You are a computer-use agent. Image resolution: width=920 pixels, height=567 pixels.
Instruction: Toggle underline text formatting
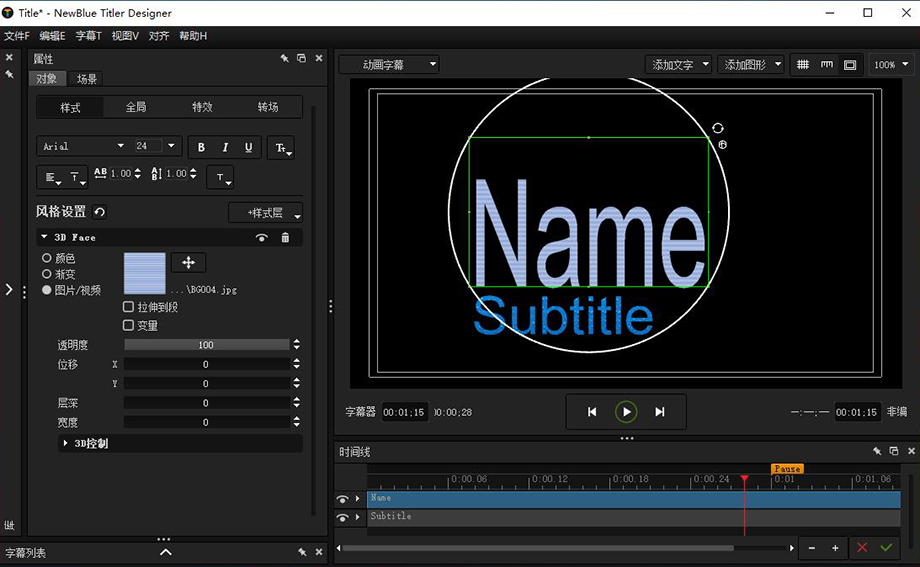coord(249,147)
